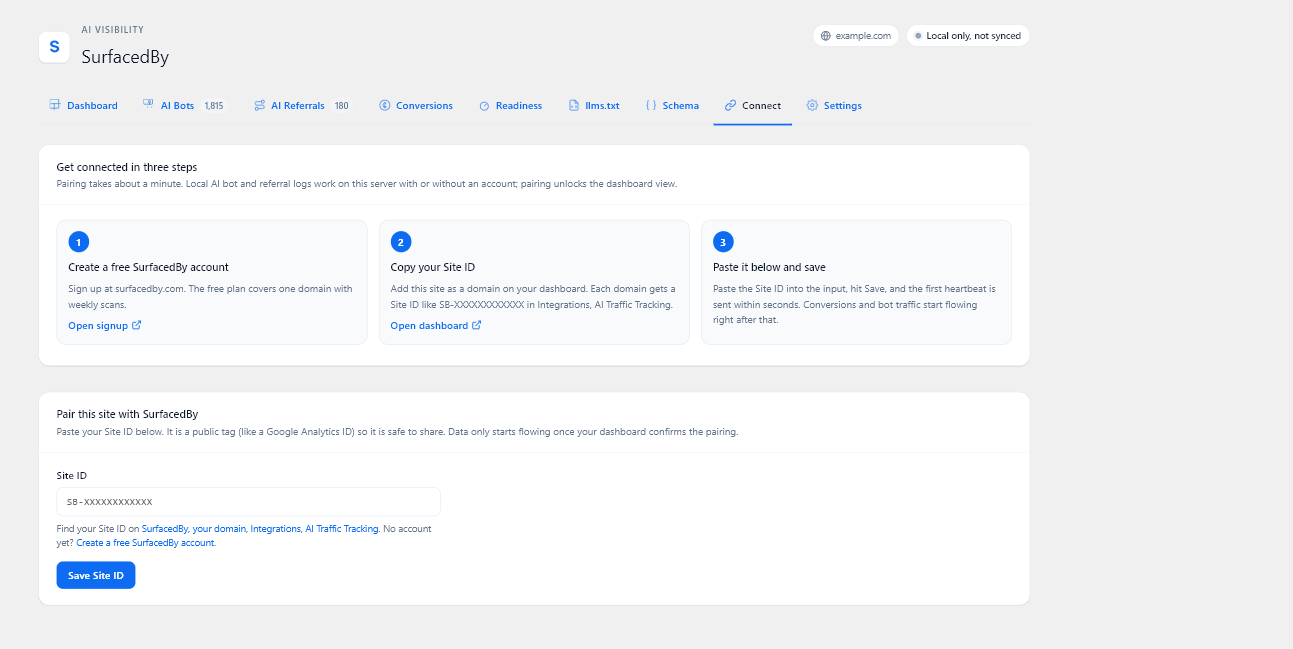Click the Conversions dollar icon
The width and height of the screenshot is (1293, 649).
(384, 105)
